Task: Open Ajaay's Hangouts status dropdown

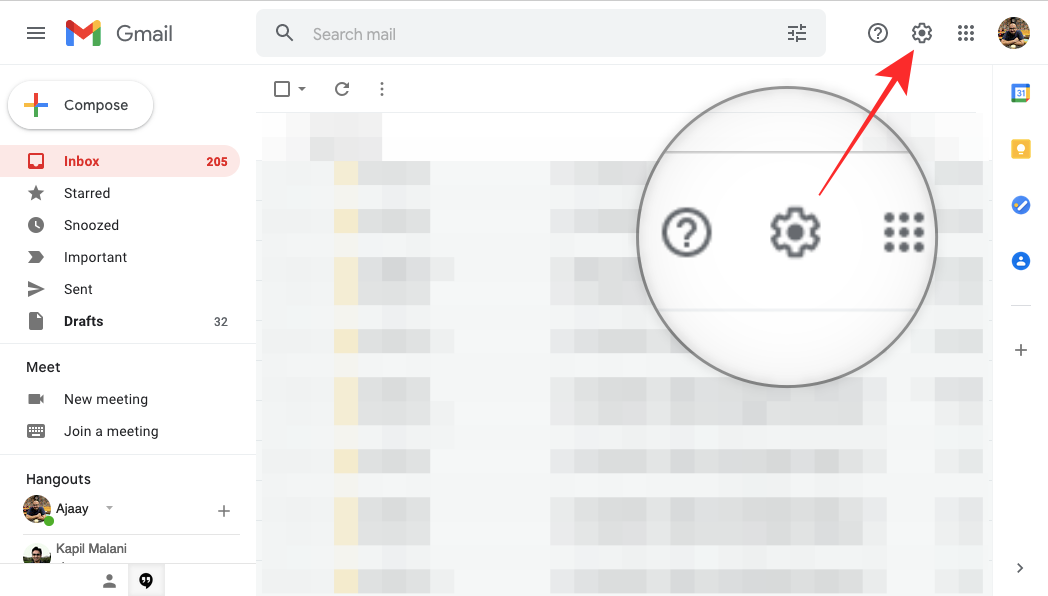Action: point(110,508)
